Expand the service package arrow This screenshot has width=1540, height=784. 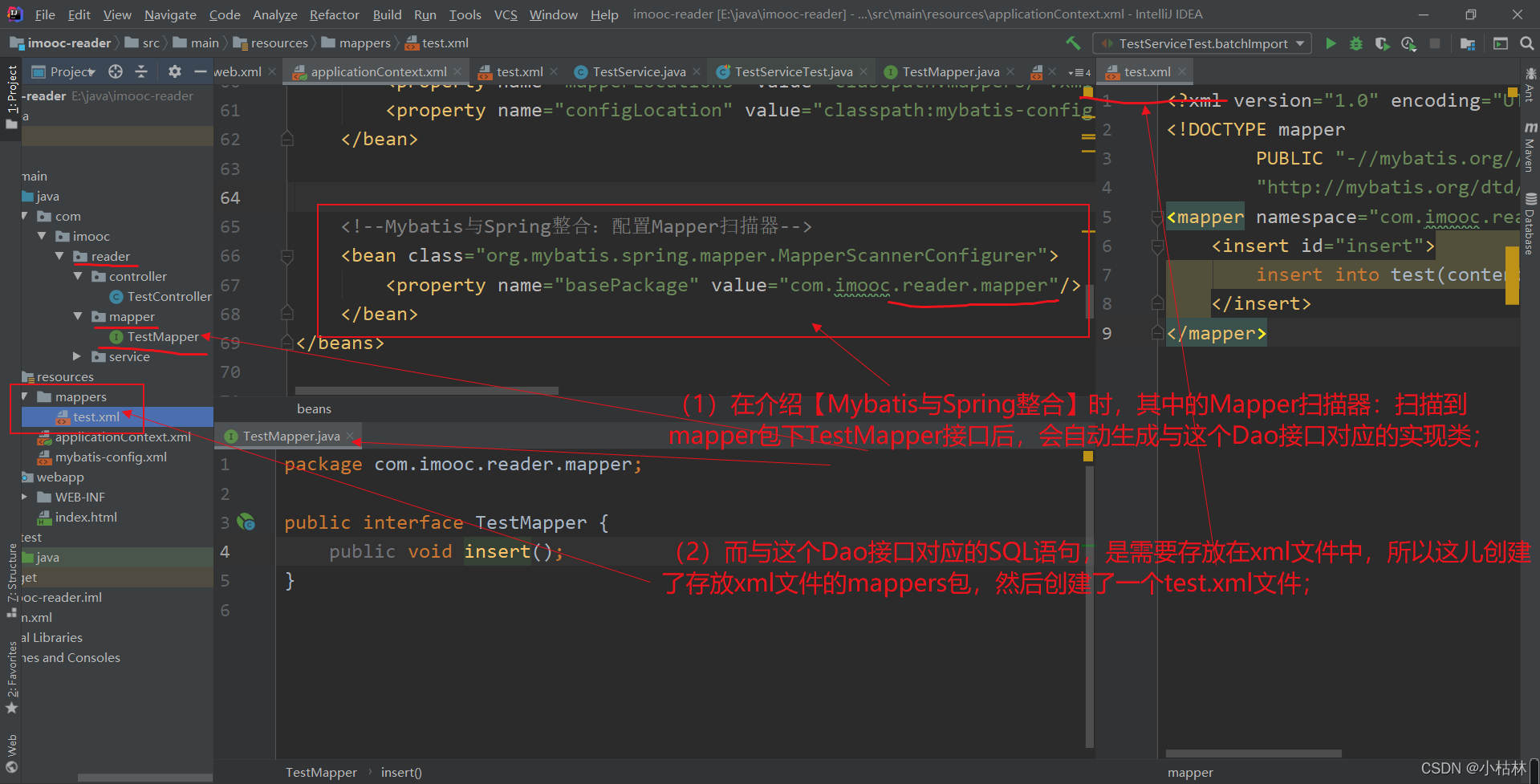(x=78, y=356)
